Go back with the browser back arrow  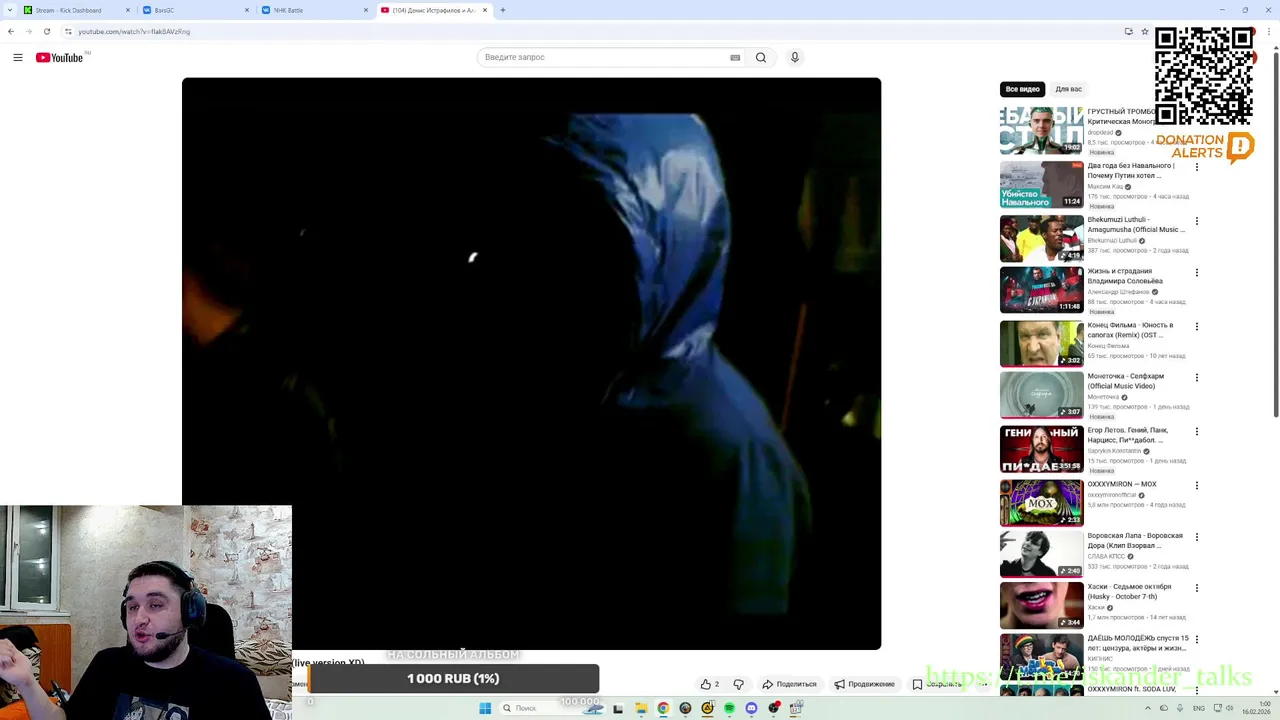pos(11,31)
